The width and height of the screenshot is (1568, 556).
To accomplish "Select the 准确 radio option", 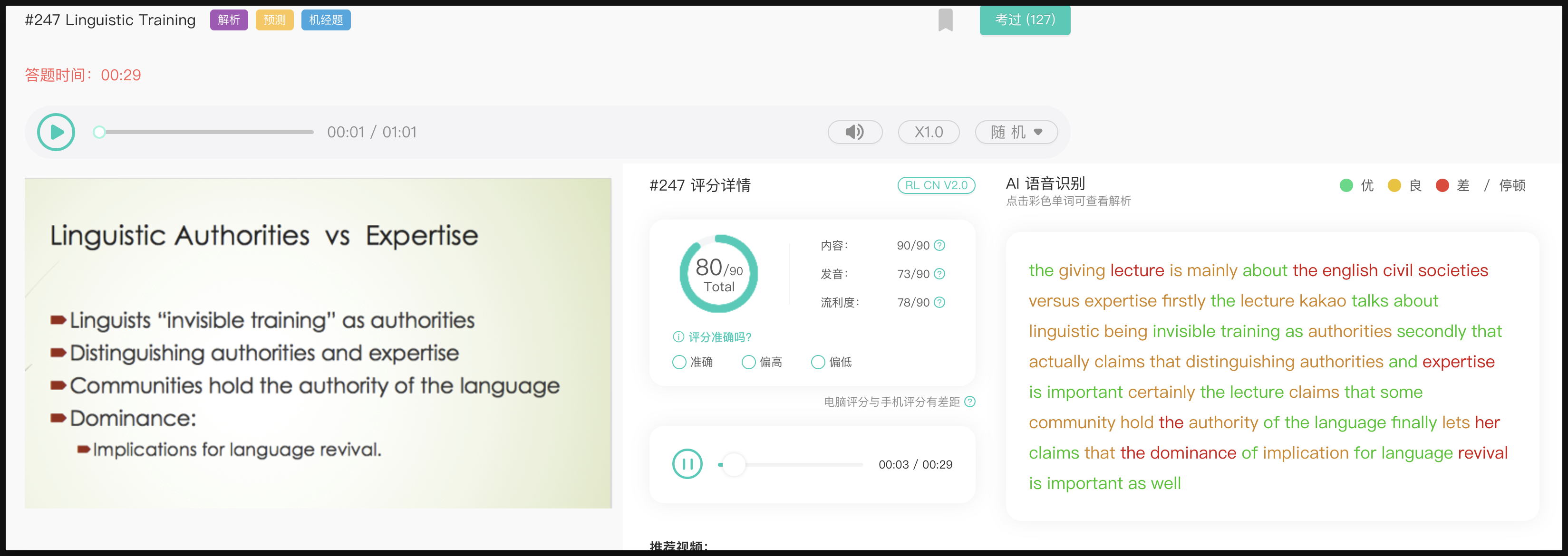I will click(679, 362).
